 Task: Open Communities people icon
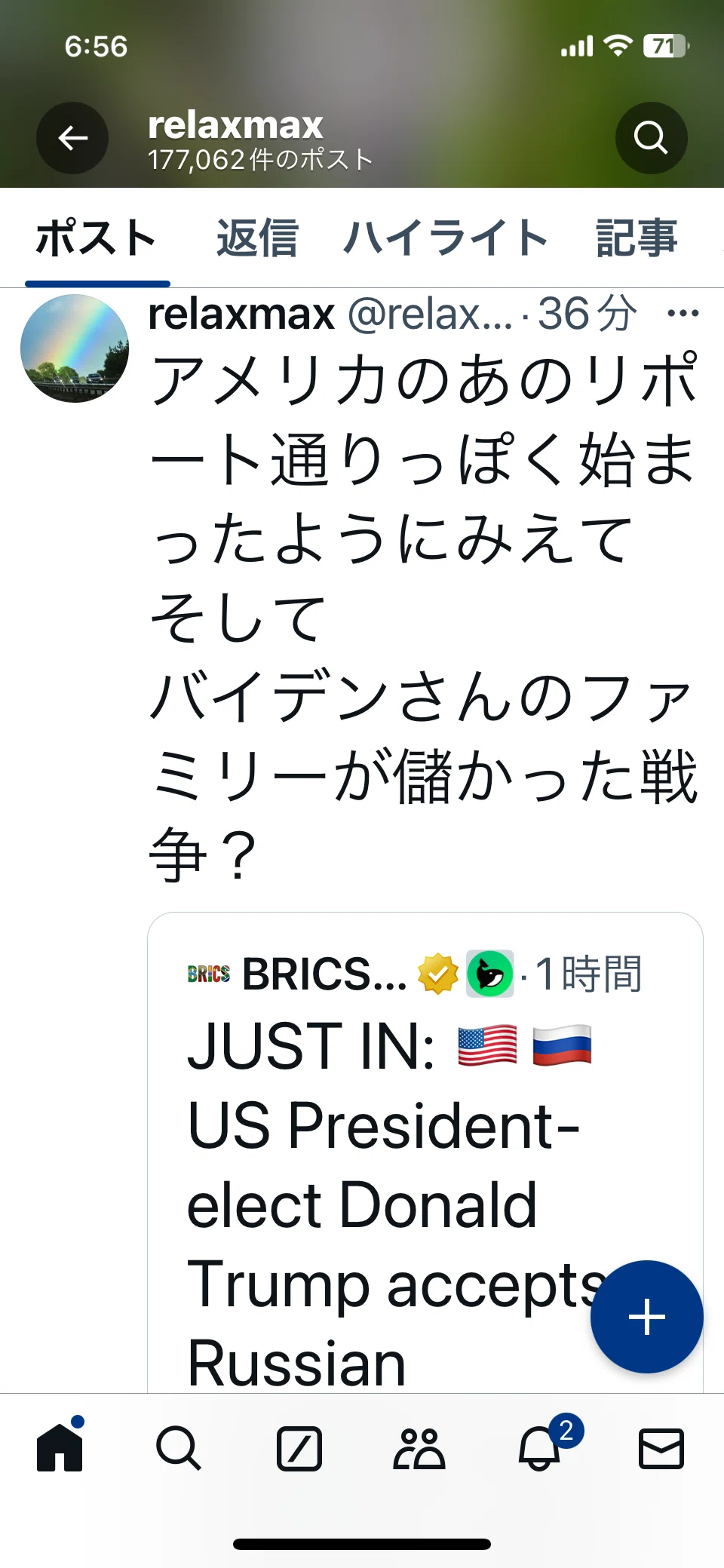[419, 1448]
